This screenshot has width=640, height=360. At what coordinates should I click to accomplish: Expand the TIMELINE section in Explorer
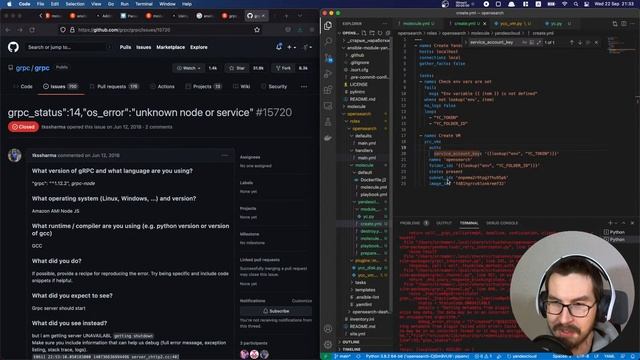tap(363, 349)
